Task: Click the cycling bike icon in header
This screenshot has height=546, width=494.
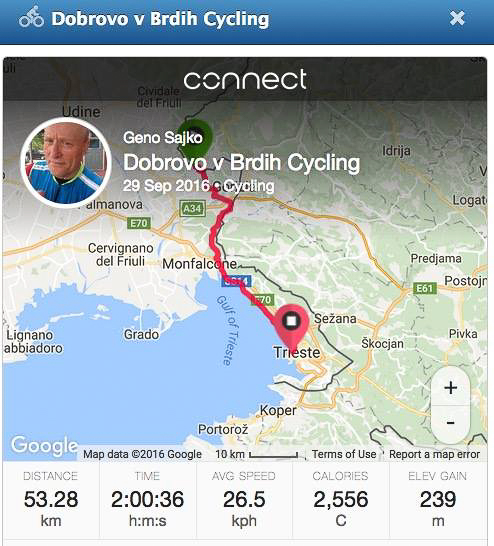Action: point(31,17)
